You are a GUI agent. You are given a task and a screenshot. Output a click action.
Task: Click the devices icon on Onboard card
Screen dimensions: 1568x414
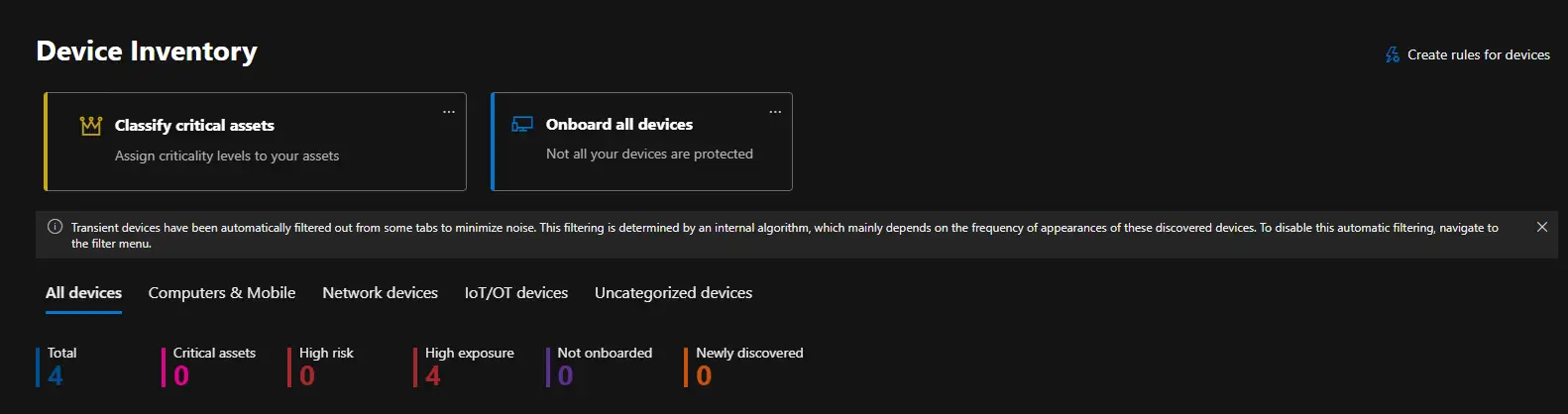(522, 124)
